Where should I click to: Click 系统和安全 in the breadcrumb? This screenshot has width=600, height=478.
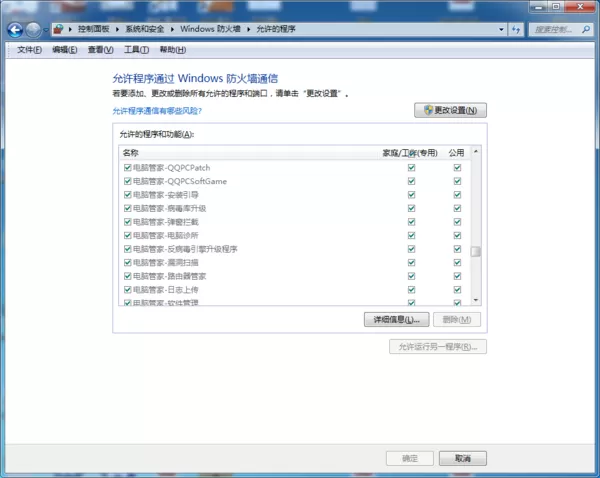[x=145, y=29]
